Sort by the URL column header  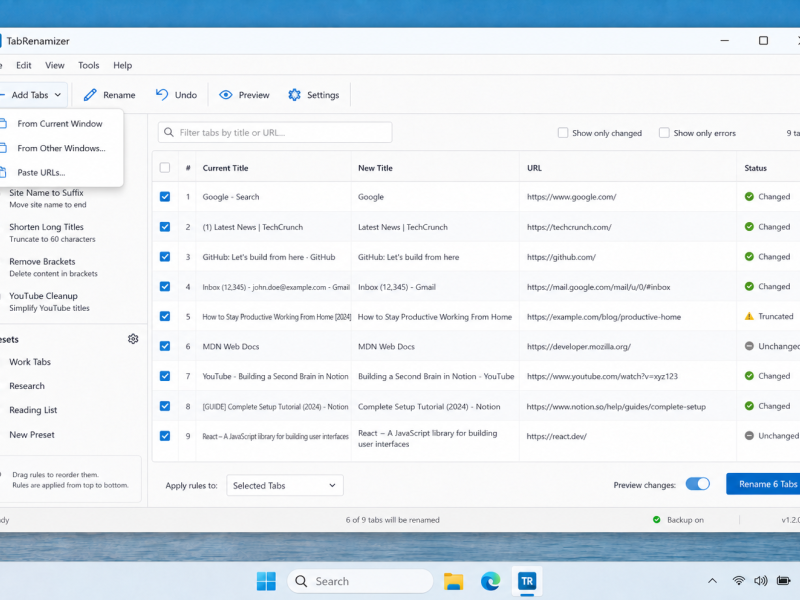click(534, 168)
